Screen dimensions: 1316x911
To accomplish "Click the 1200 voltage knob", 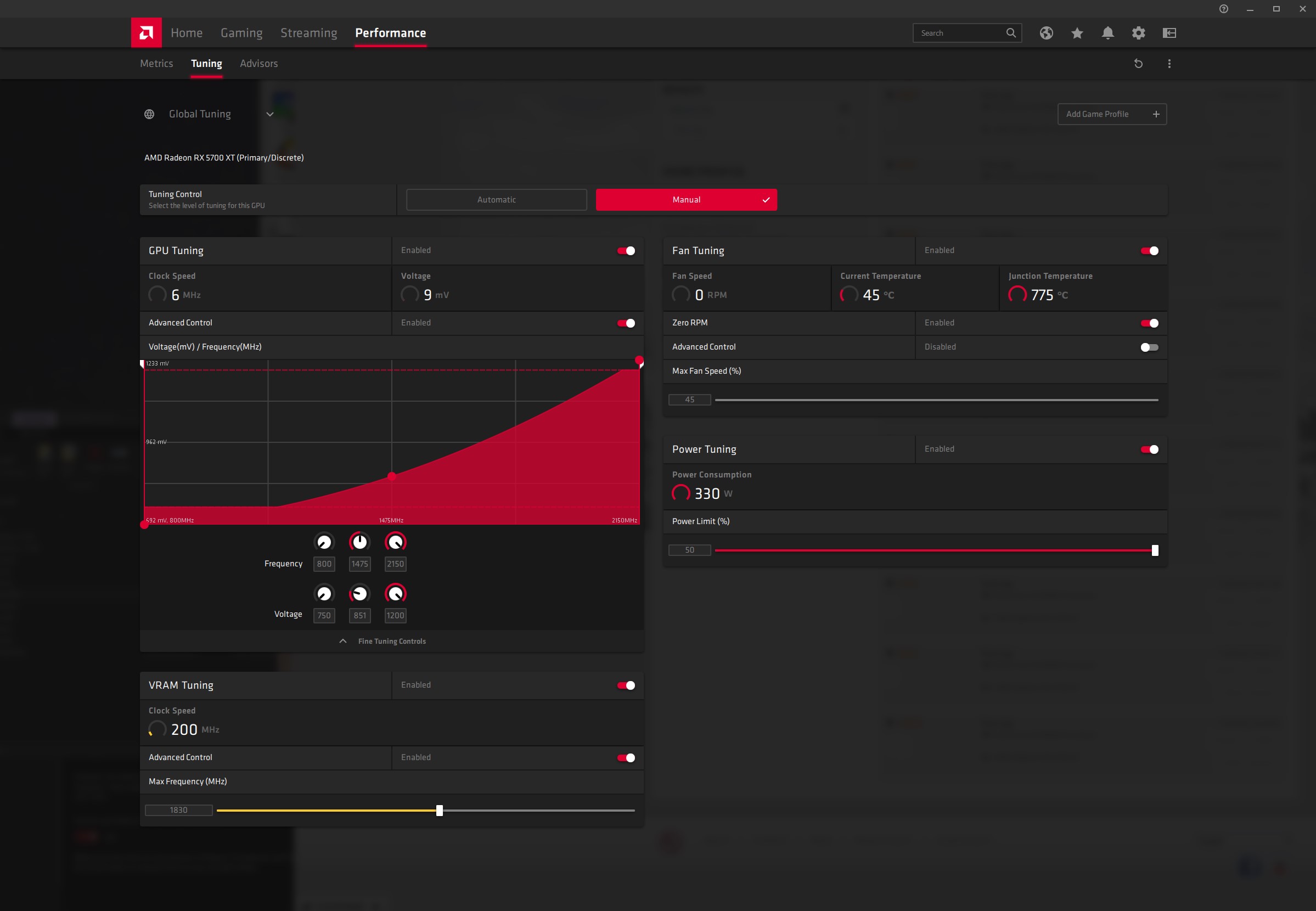I will coord(395,594).
